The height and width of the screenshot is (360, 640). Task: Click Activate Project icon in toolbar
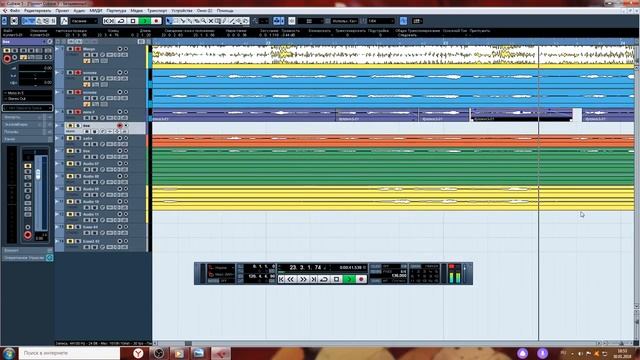4,21
